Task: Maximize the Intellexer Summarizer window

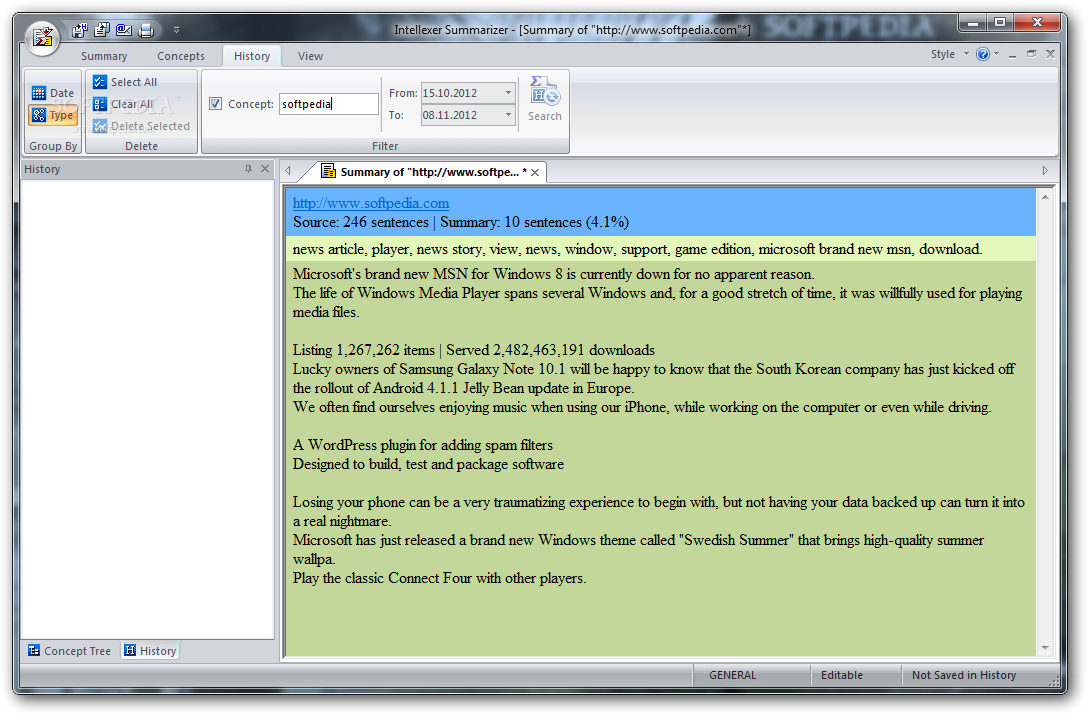Action: (1000, 23)
